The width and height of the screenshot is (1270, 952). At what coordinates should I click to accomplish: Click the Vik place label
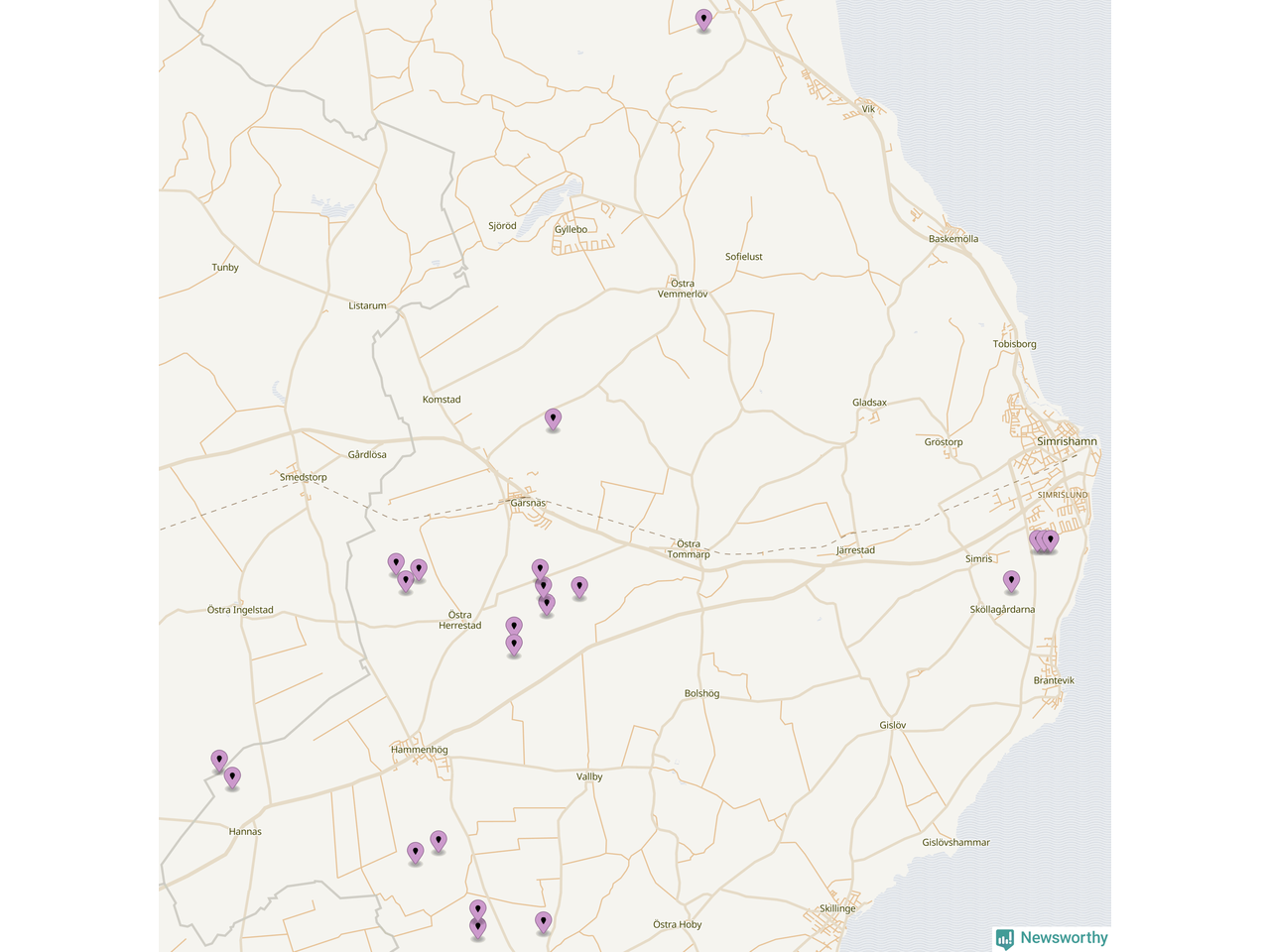[x=868, y=109]
